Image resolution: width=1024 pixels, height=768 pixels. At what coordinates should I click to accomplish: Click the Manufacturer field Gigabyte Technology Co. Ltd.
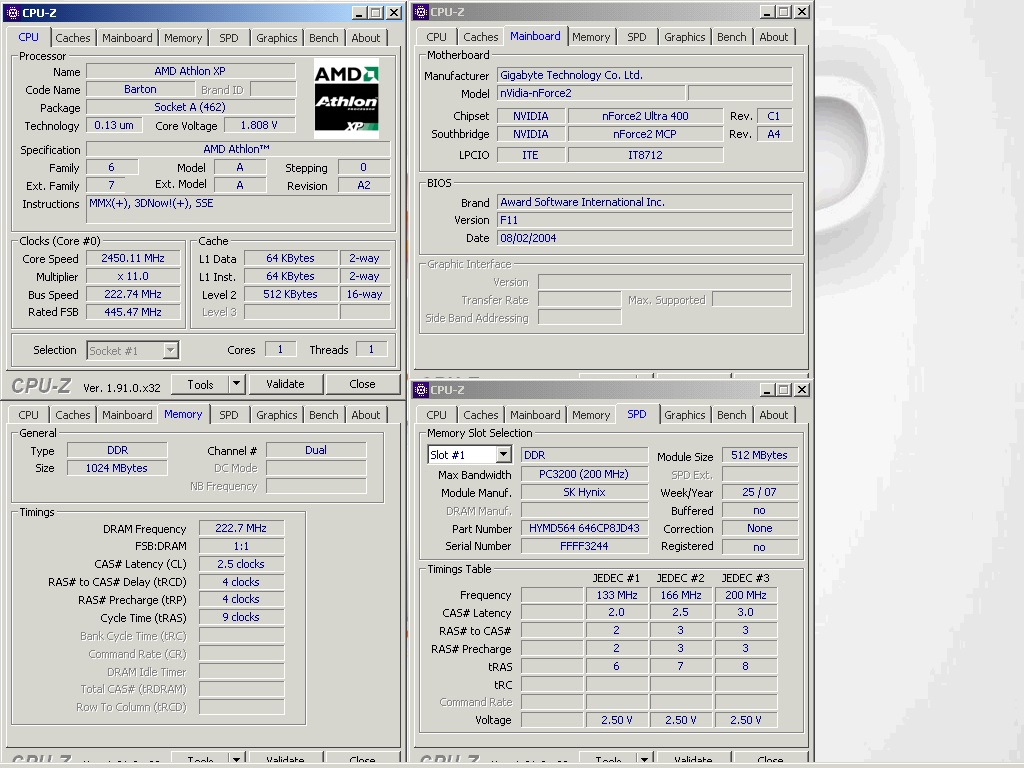645,75
